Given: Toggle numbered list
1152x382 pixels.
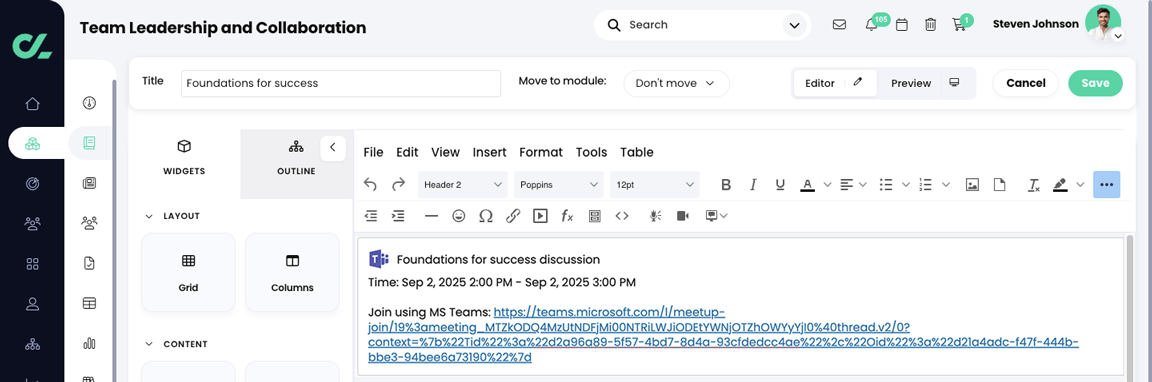Looking at the screenshot, I should (926, 184).
